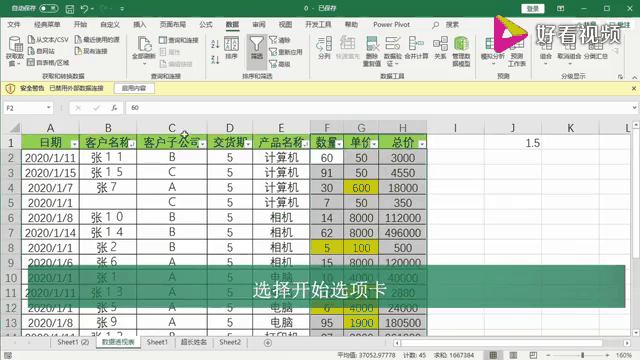Viewport: 640px width, 360px height.
Task: Click Consolidate (合并计算)
Action: 416,48
